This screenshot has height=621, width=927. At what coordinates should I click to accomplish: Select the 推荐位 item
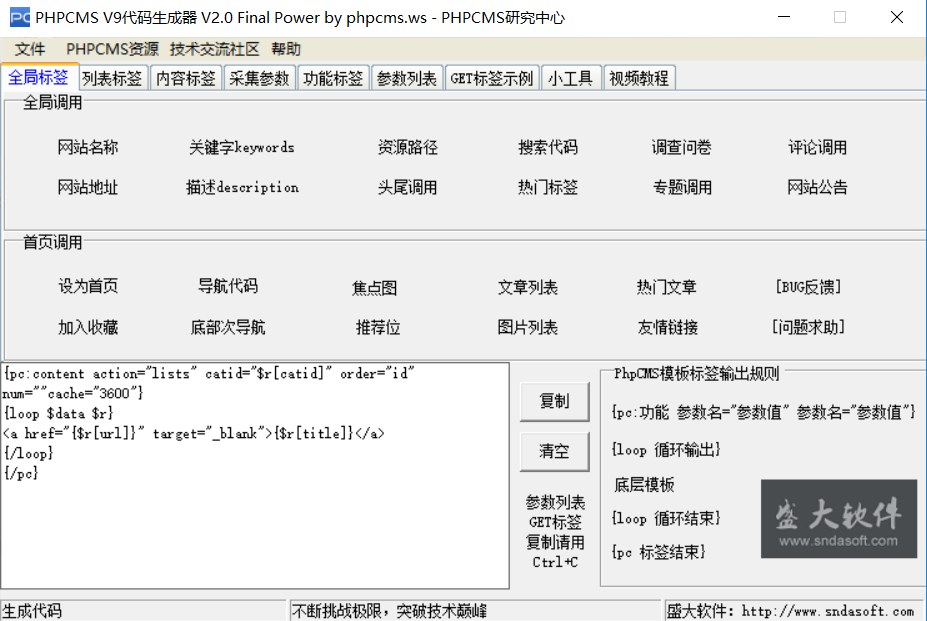click(x=378, y=327)
